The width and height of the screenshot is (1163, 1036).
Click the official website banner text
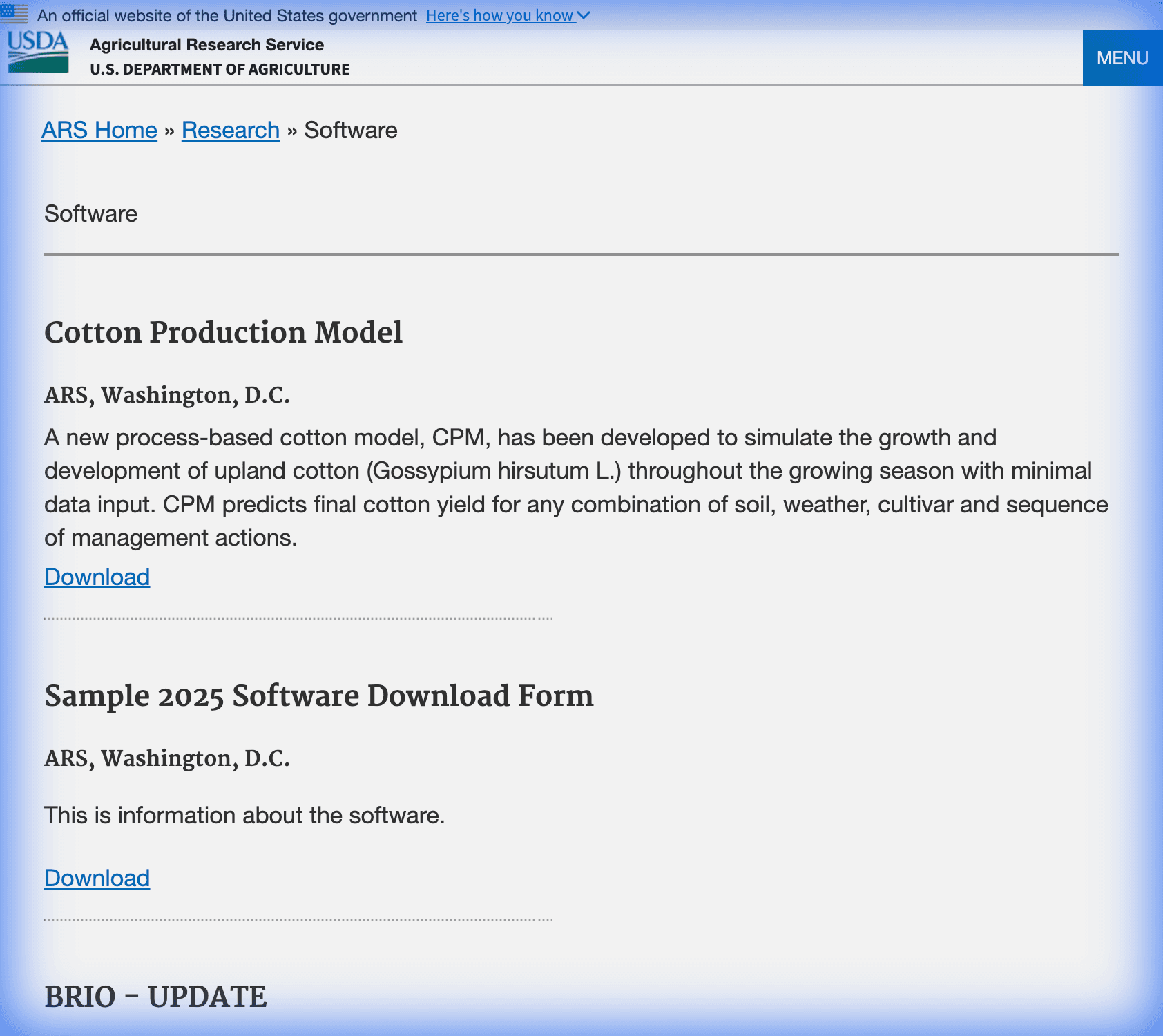tap(227, 15)
